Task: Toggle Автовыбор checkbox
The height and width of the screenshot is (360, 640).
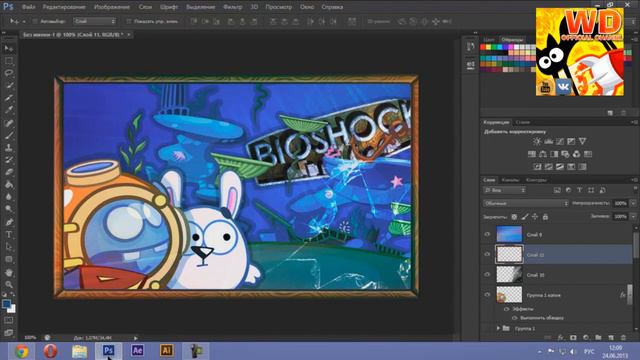Action: click(x=34, y=21)
